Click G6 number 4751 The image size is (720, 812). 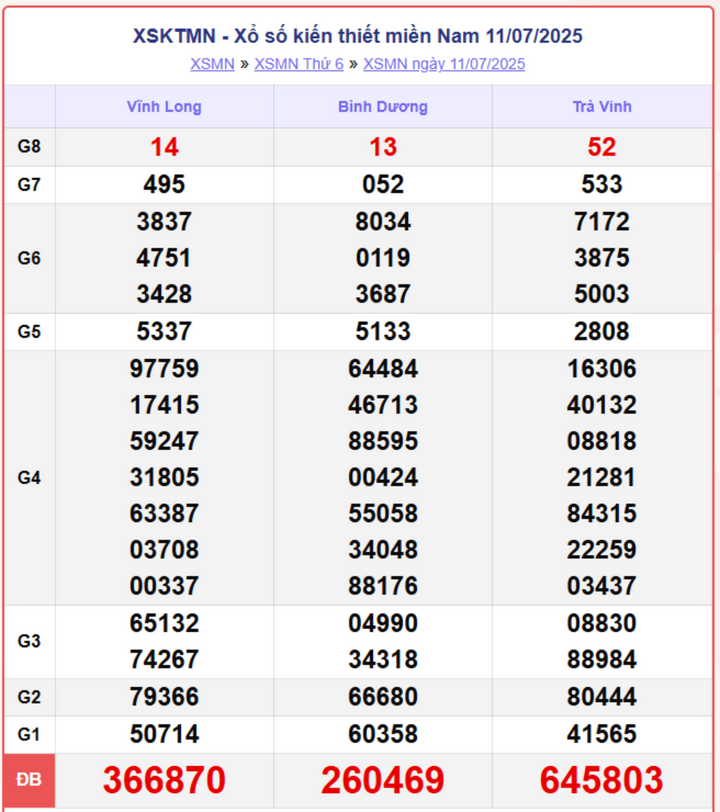(164, 258)
